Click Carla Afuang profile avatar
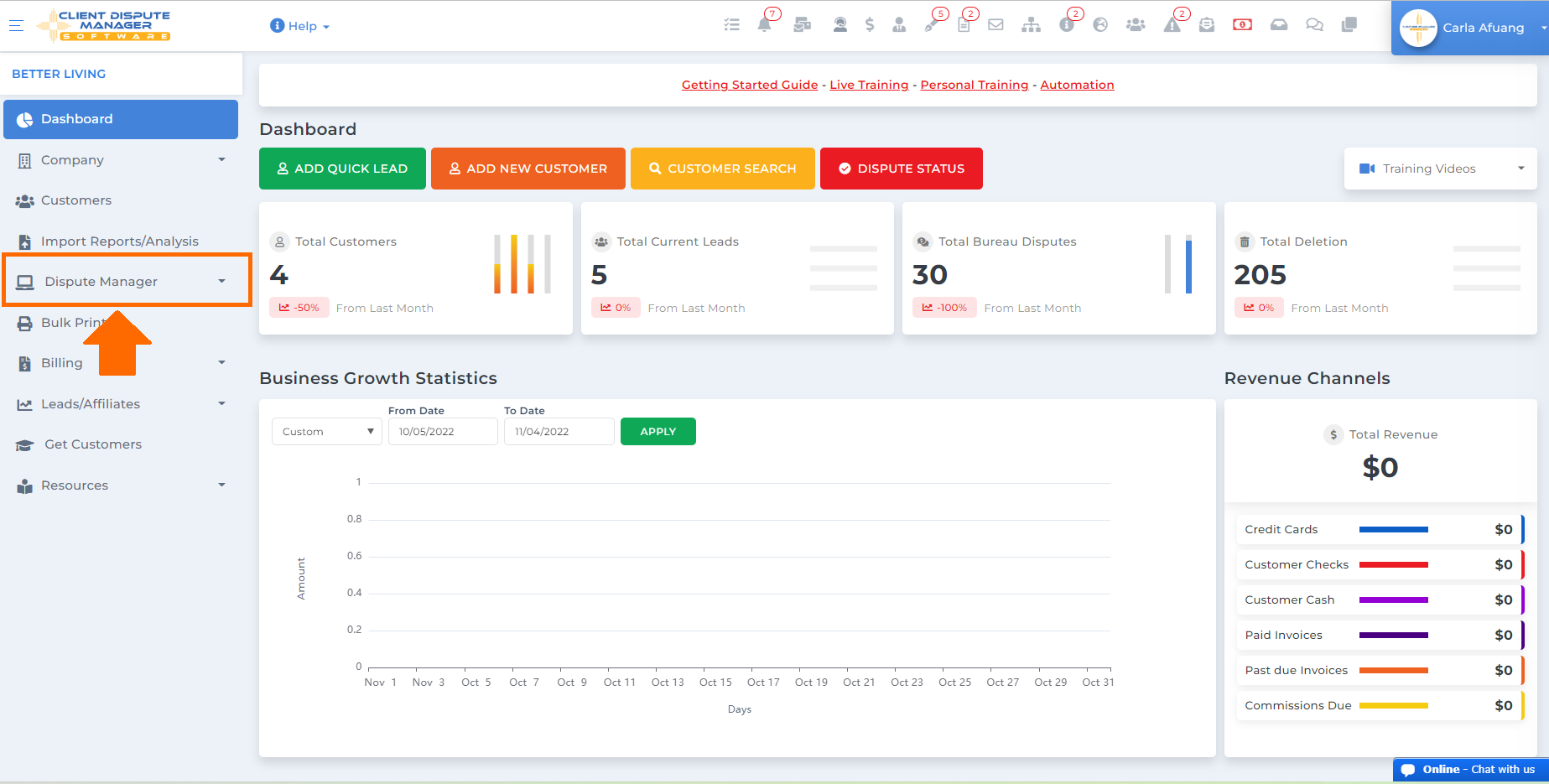The height and width of the screenshot is (784, 1549). click(x=1418, y=28)
